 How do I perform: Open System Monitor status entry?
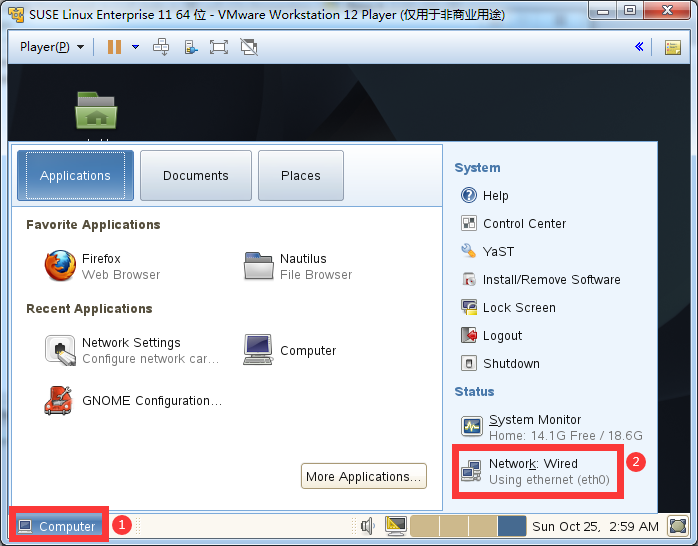pos(552,427)
